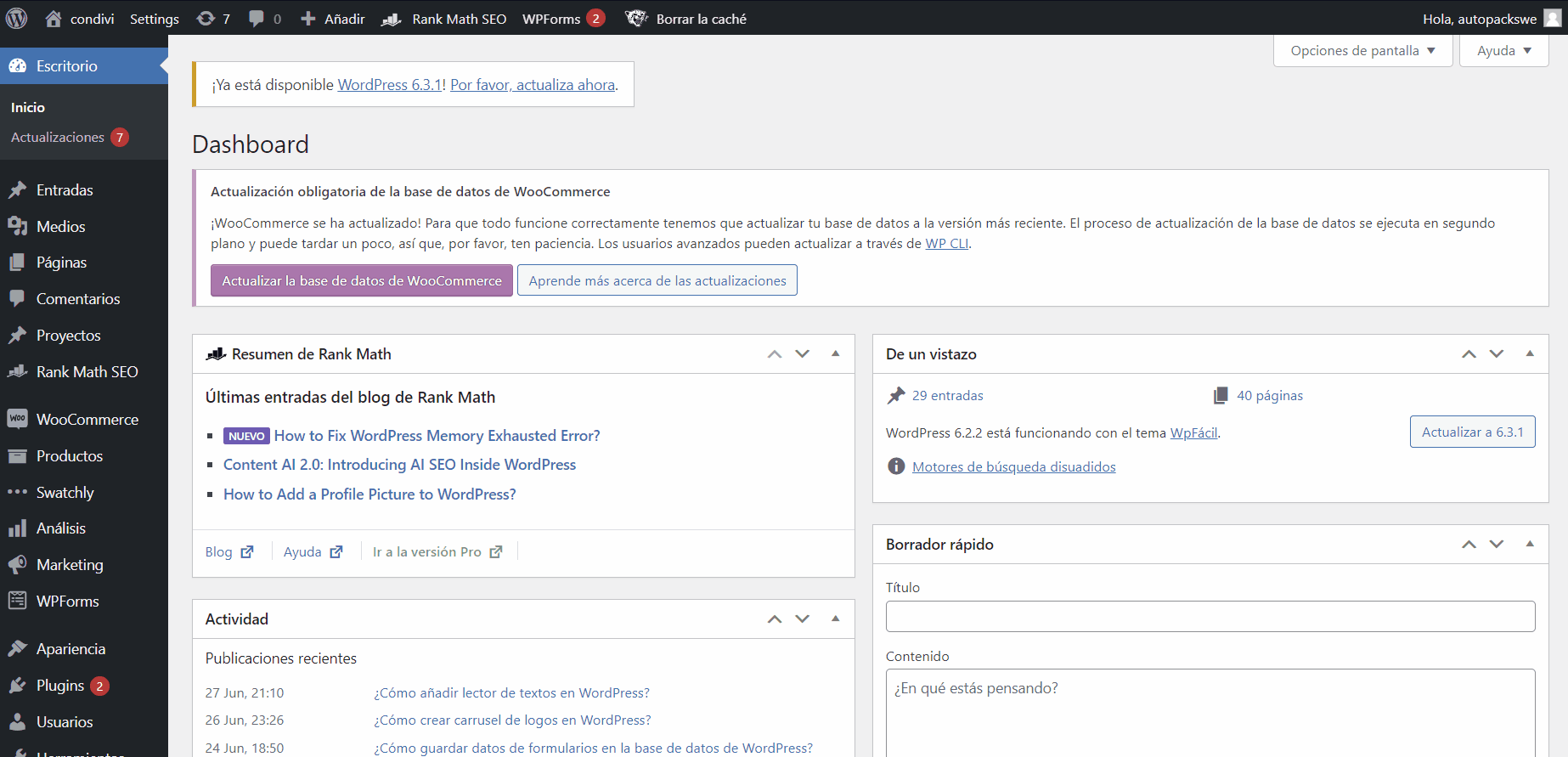Click Actualizar la base de datos de WooCommerce
The image size is (1568, 757).
point(362,281)
